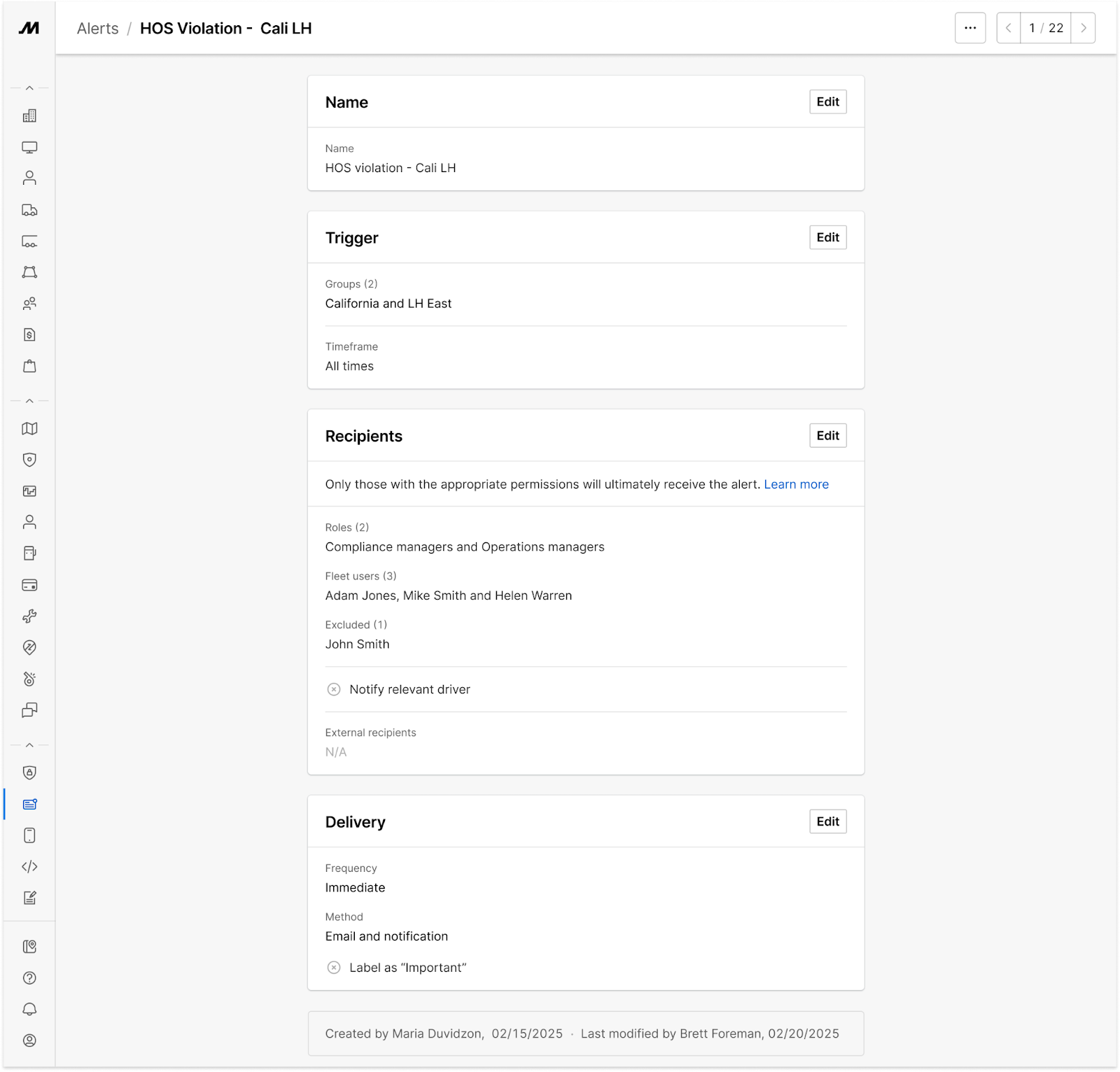Open the help question mark icon
Viewport: 1120px width, 1072px height.
point(29,978)
